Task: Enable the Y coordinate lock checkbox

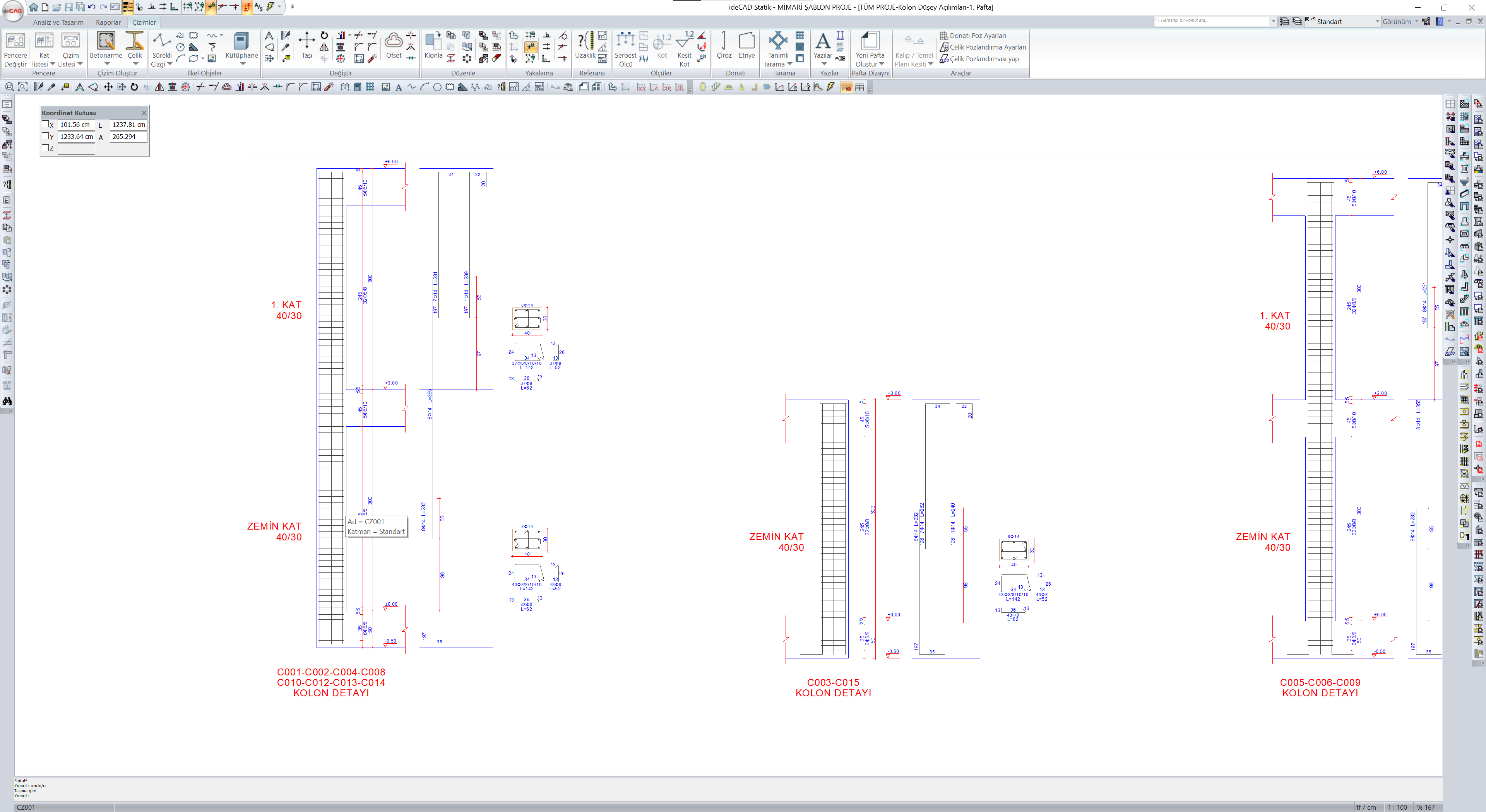Action: point(45,136)
